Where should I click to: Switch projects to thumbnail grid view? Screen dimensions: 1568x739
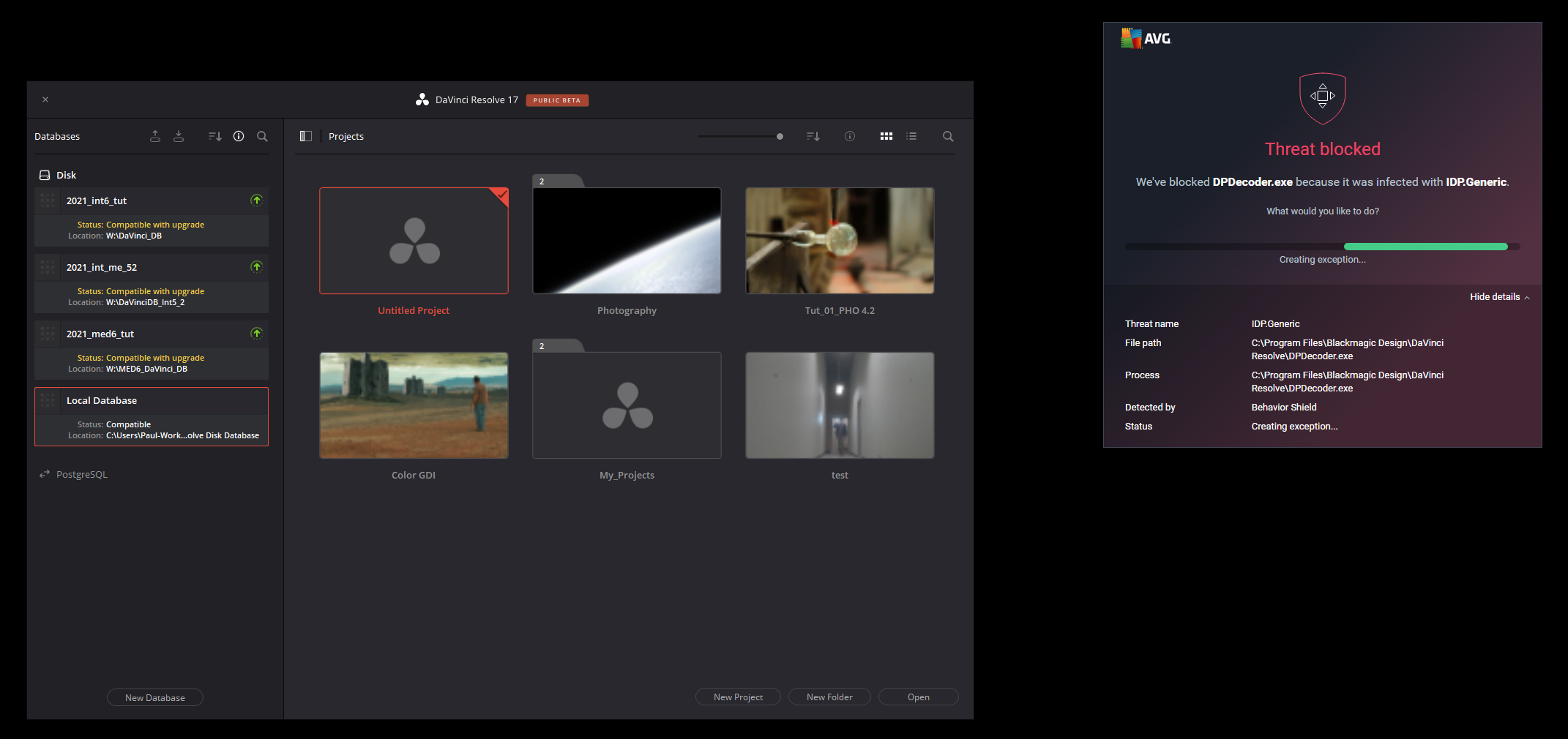click(x=886, y=136)
